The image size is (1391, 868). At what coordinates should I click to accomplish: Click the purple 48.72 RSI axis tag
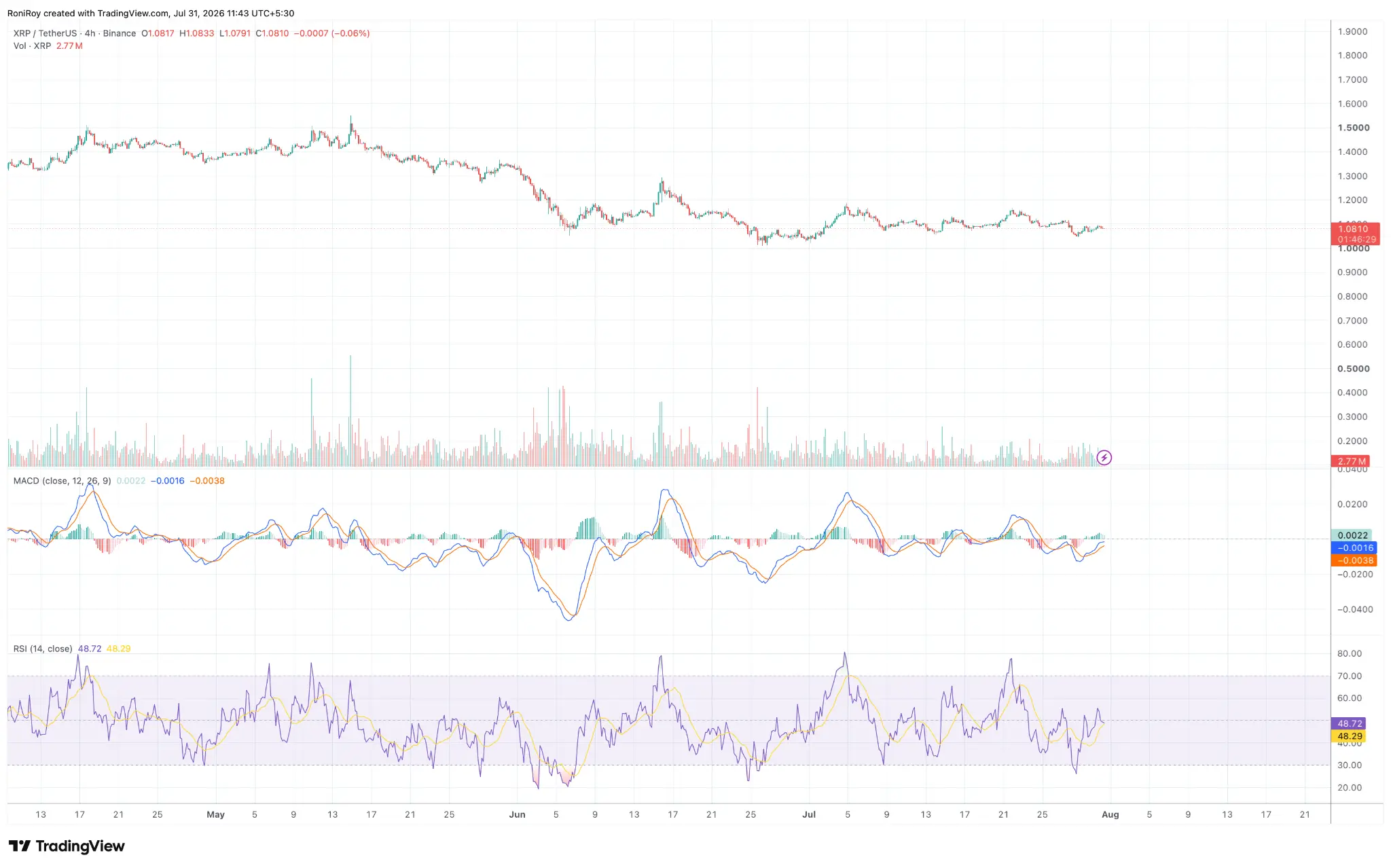pos(1350,723)
